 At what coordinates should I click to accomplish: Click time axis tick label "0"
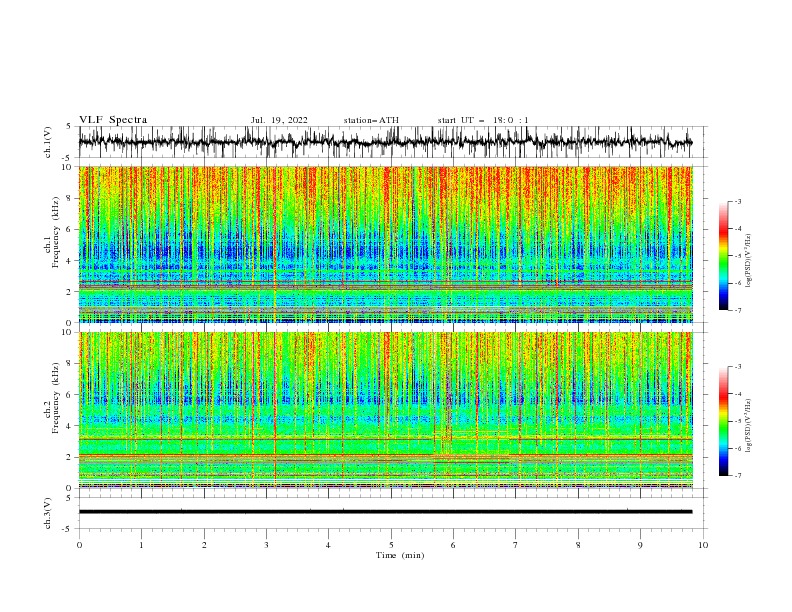(x=79, y=545)
